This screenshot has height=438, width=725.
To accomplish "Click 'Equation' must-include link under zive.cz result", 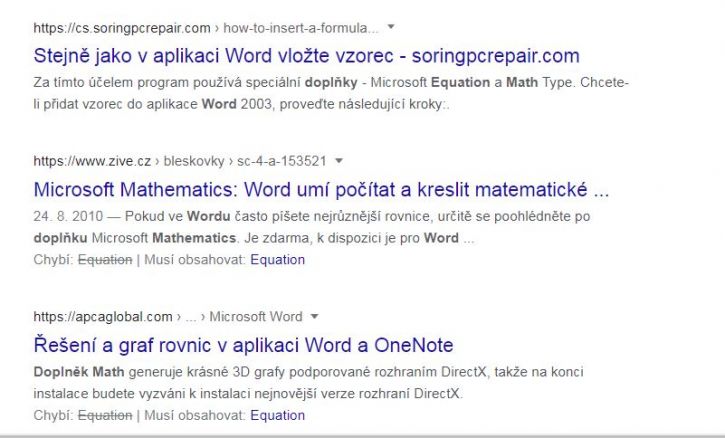I will coord(277,259).
